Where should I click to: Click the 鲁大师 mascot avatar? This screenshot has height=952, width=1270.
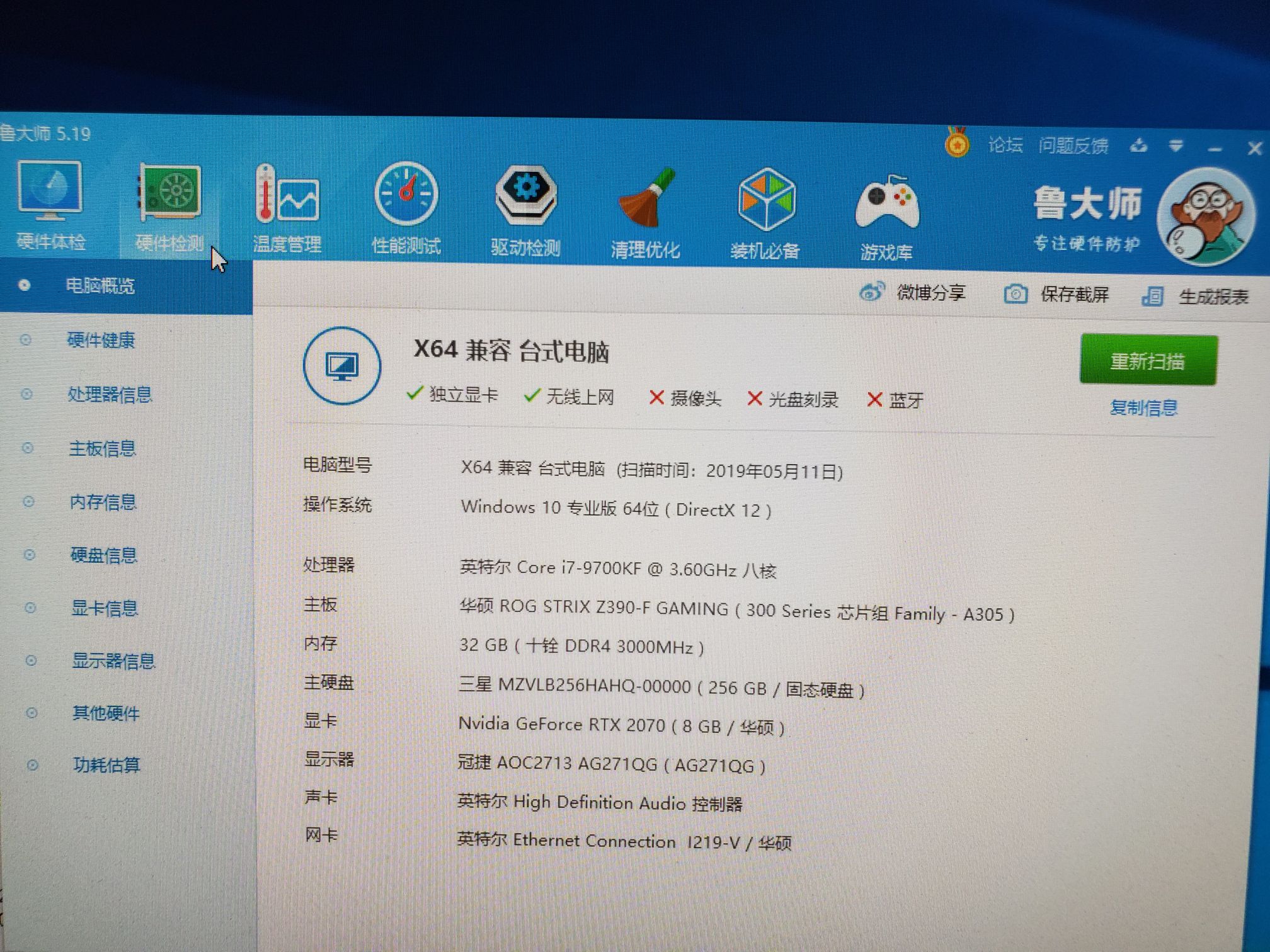pyautogui.click(x=1206, y=217)
